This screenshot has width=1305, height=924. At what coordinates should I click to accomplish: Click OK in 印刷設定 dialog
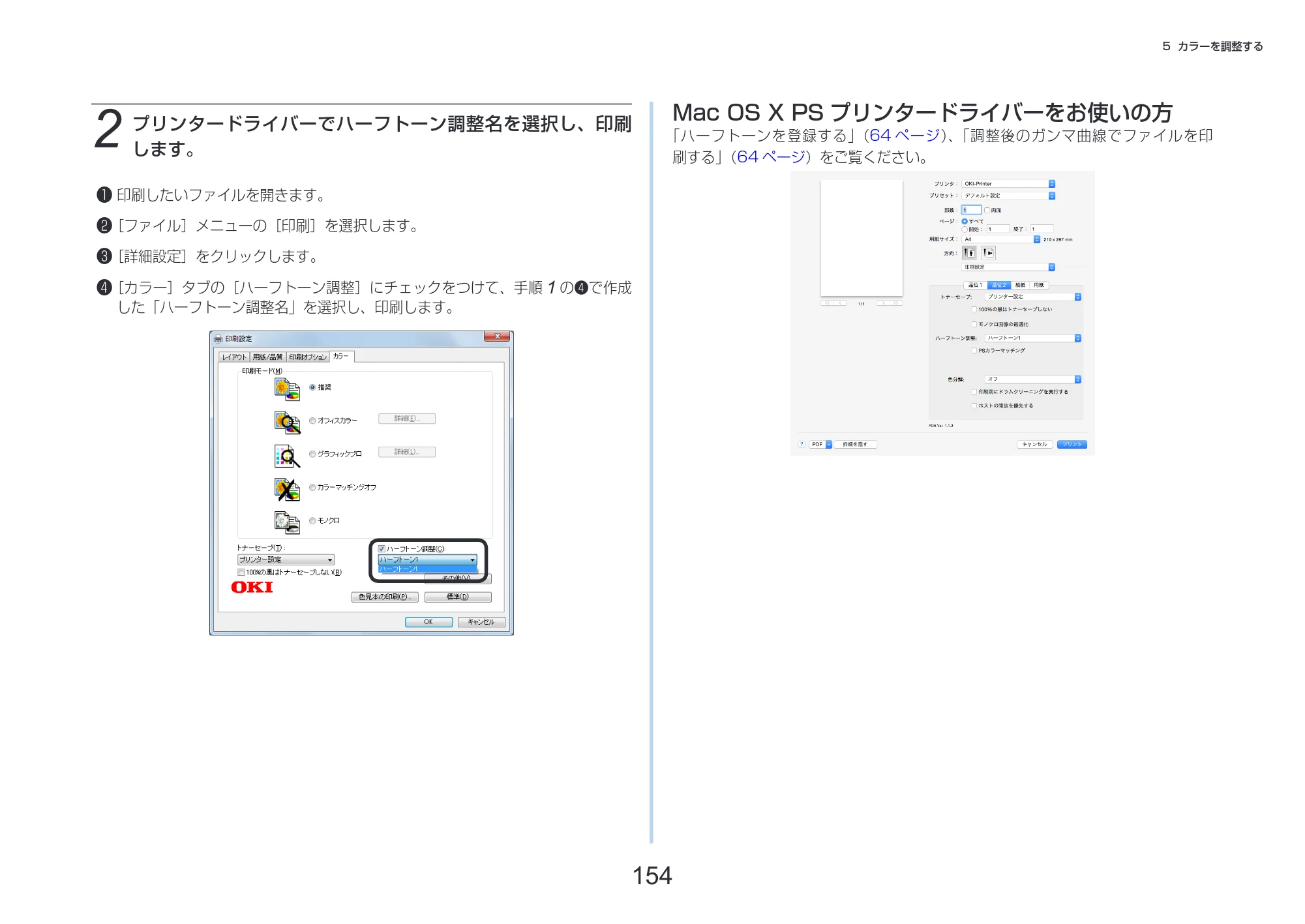[428, 622]
